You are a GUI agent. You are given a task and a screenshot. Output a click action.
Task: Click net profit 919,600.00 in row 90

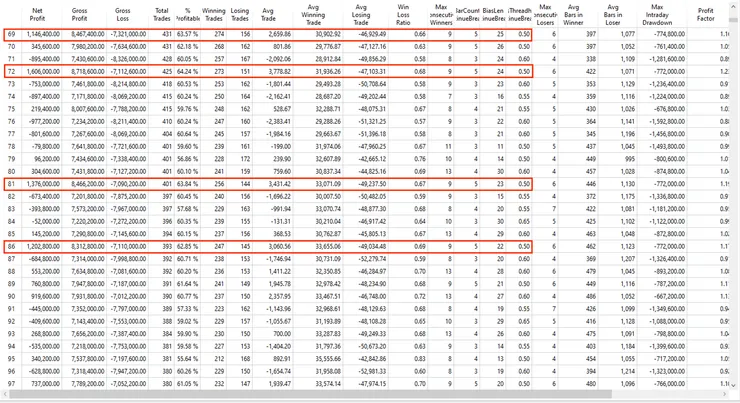[46, 296]
